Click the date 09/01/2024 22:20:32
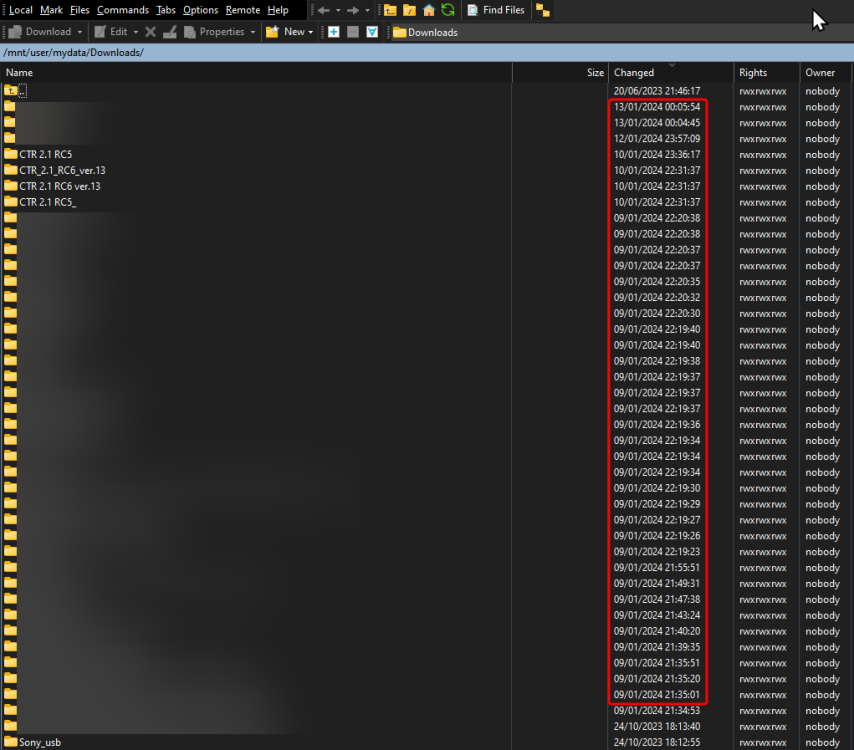 (x=657, y=297)
